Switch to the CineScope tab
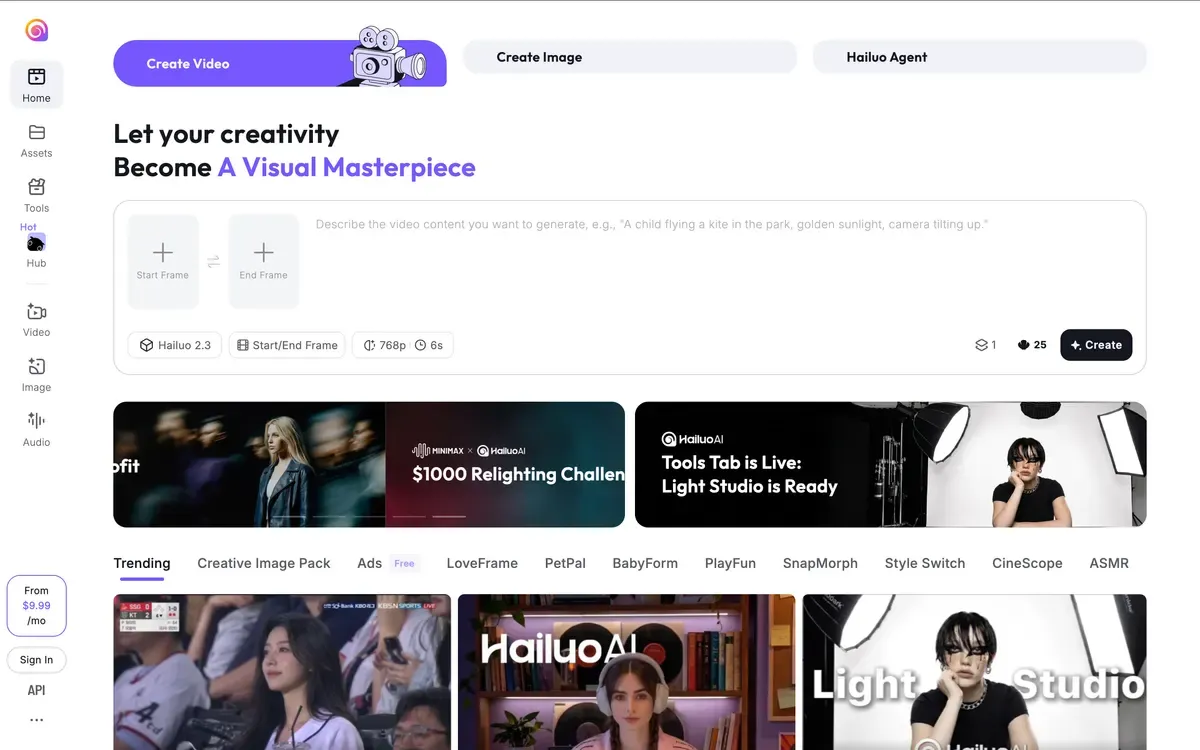 point(1027,563)
